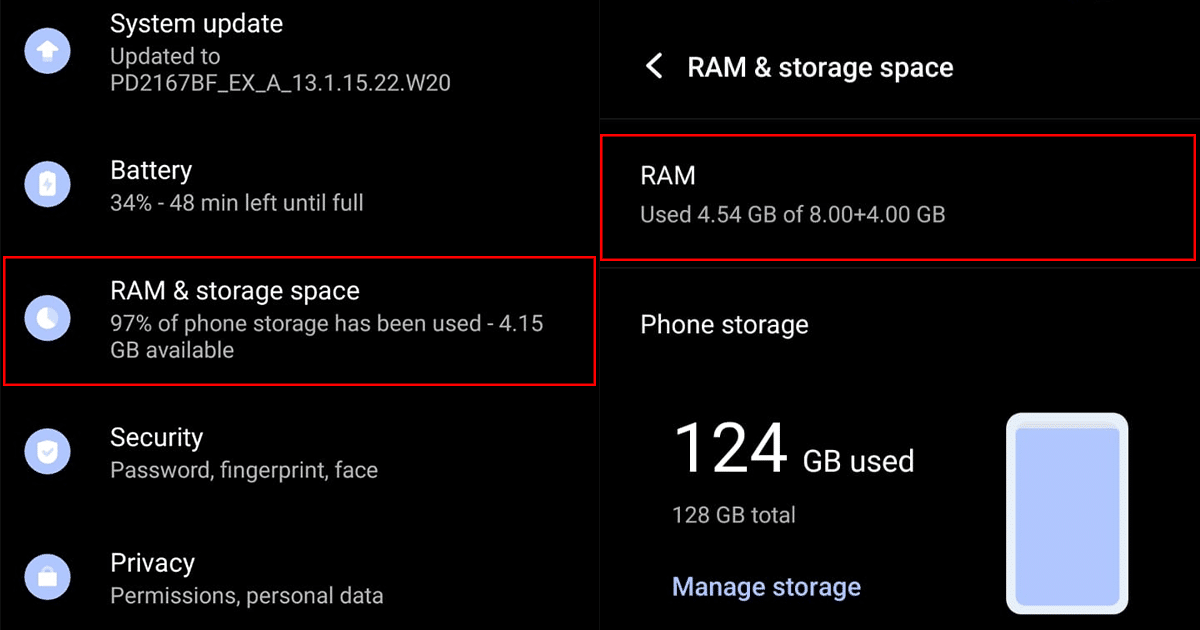Tap the Permissions, personal data subtitle
The height and width of the screenshot is (630, 1200).
[246, 596]
